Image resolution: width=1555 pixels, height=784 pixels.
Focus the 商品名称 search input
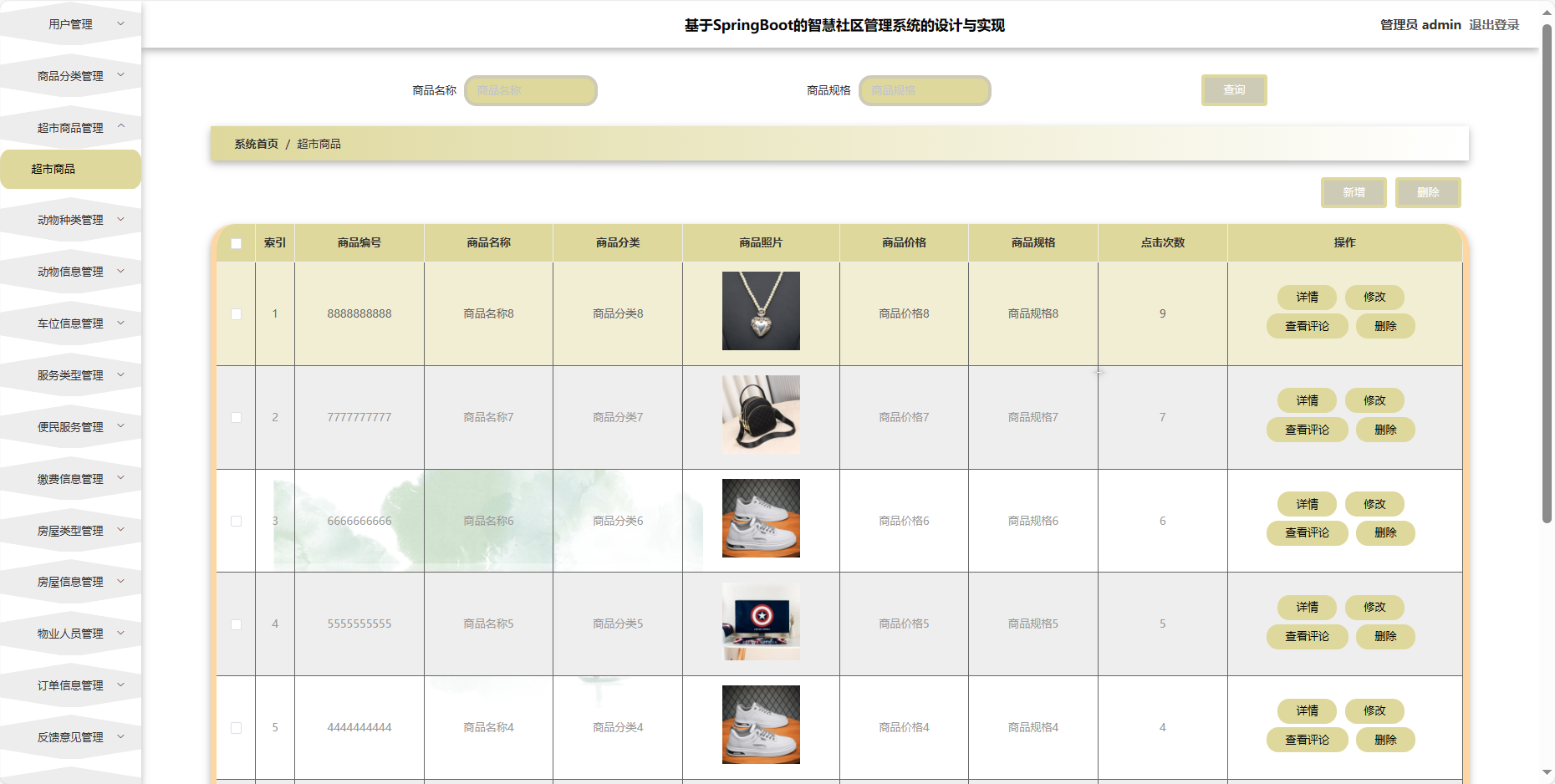coord(531,90)
